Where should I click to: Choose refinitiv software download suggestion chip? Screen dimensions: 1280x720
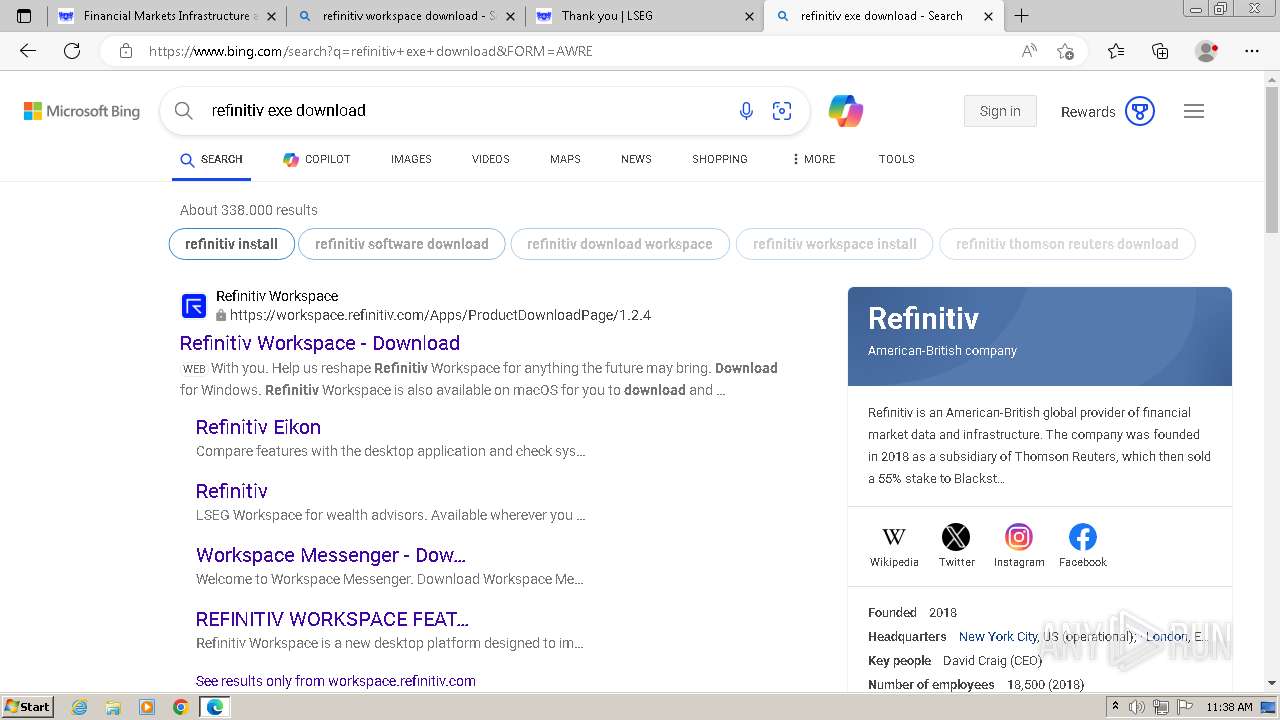point(402,244)
